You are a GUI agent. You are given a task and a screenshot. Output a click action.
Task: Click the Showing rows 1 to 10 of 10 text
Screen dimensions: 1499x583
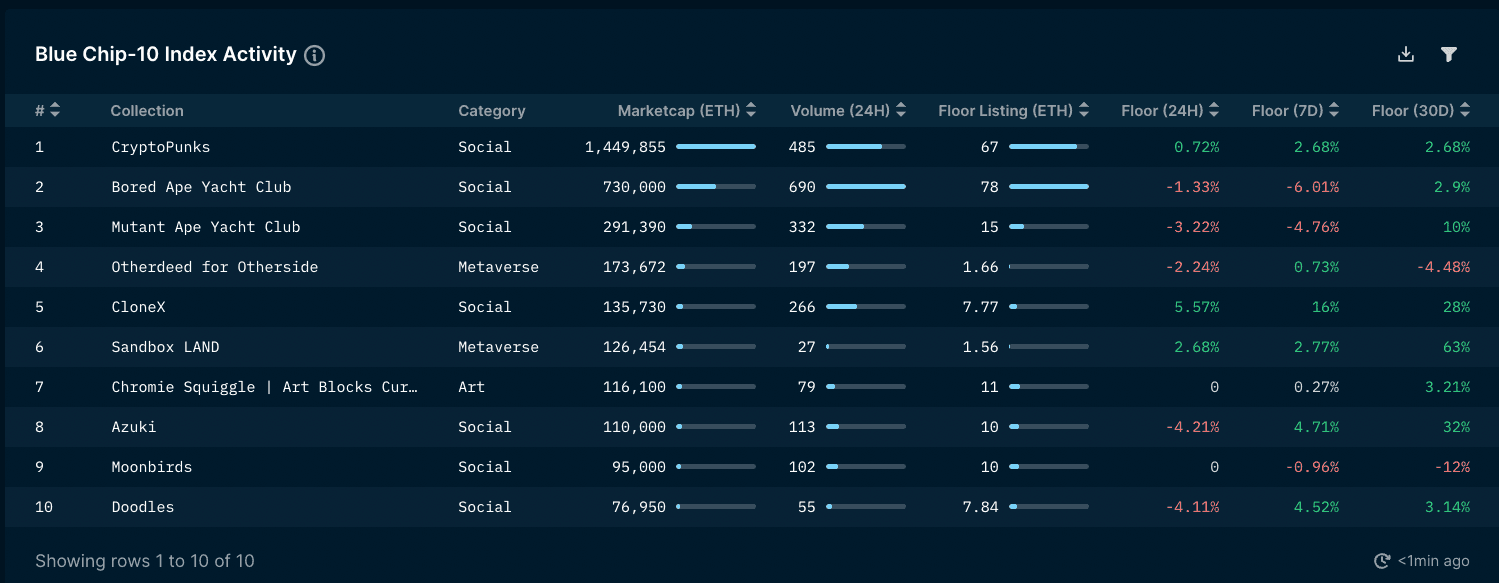pos(145,561)
